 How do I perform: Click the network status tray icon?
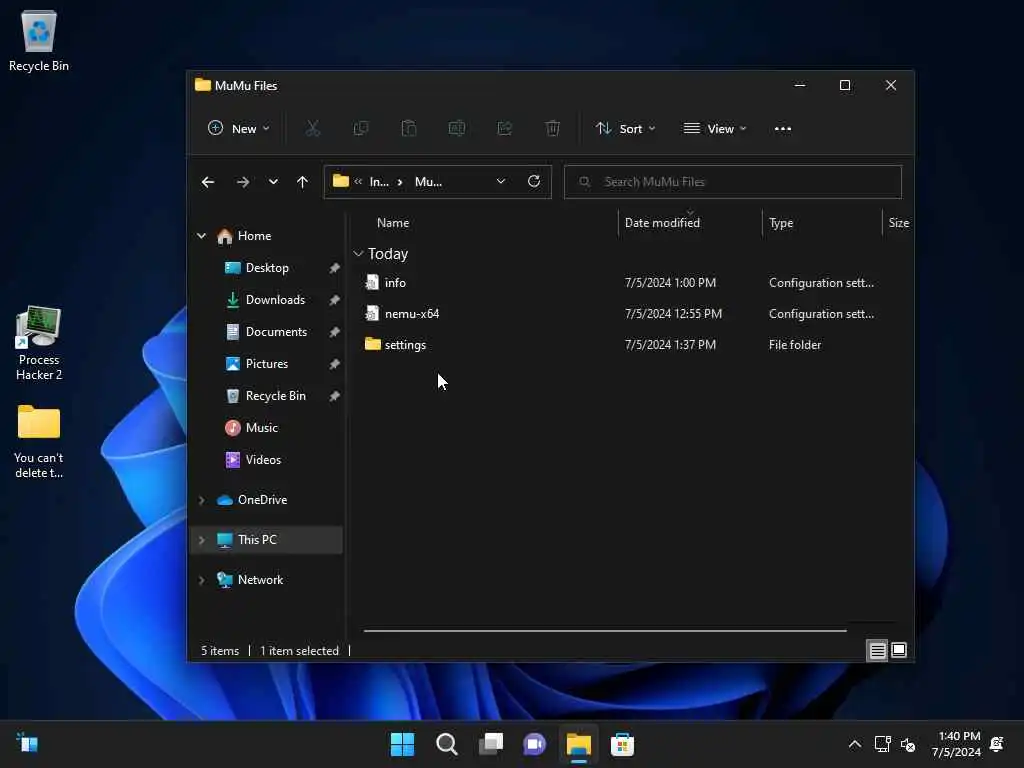pos(882,744)
